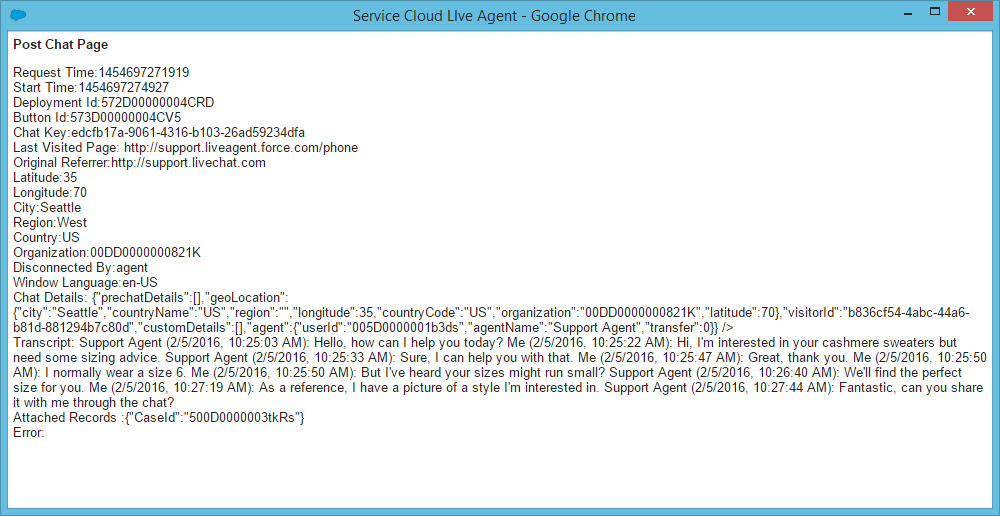Click the 'Error:' line
The height and width of the screenshot is (516, 1000).
[x=29, y=433]
